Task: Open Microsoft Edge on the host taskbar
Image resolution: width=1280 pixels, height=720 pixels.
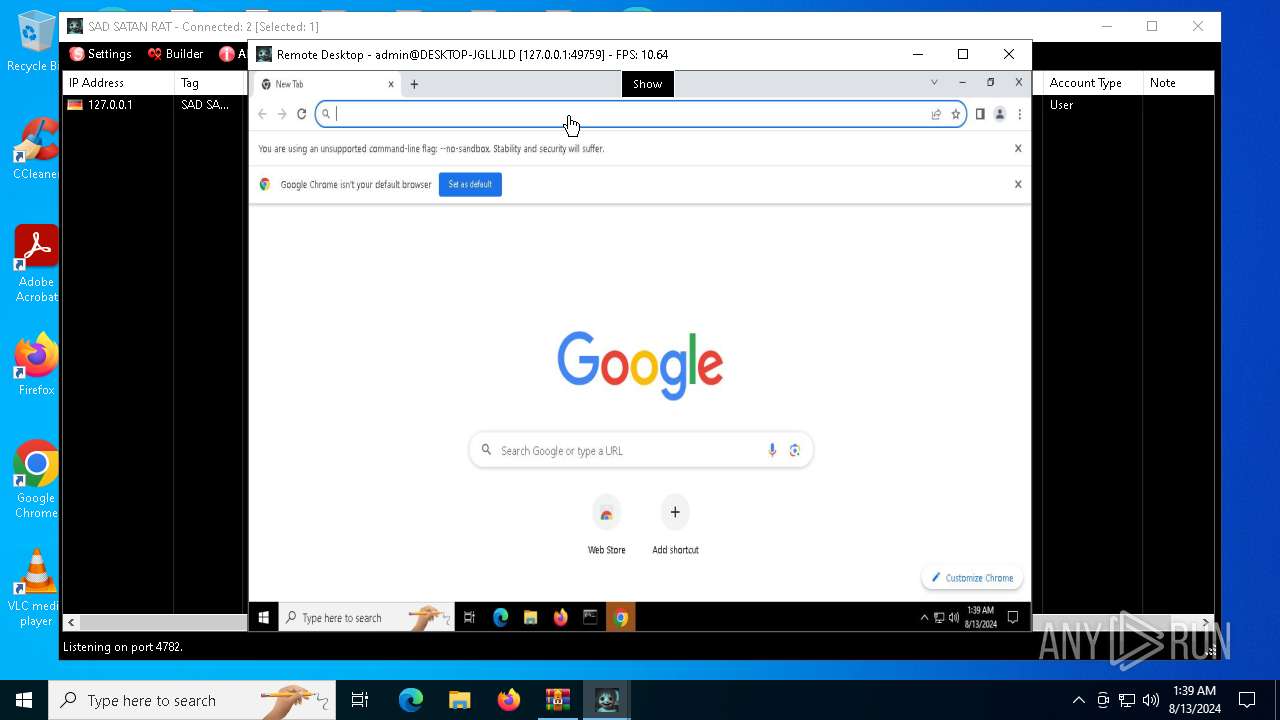Action: pos(411,700)
